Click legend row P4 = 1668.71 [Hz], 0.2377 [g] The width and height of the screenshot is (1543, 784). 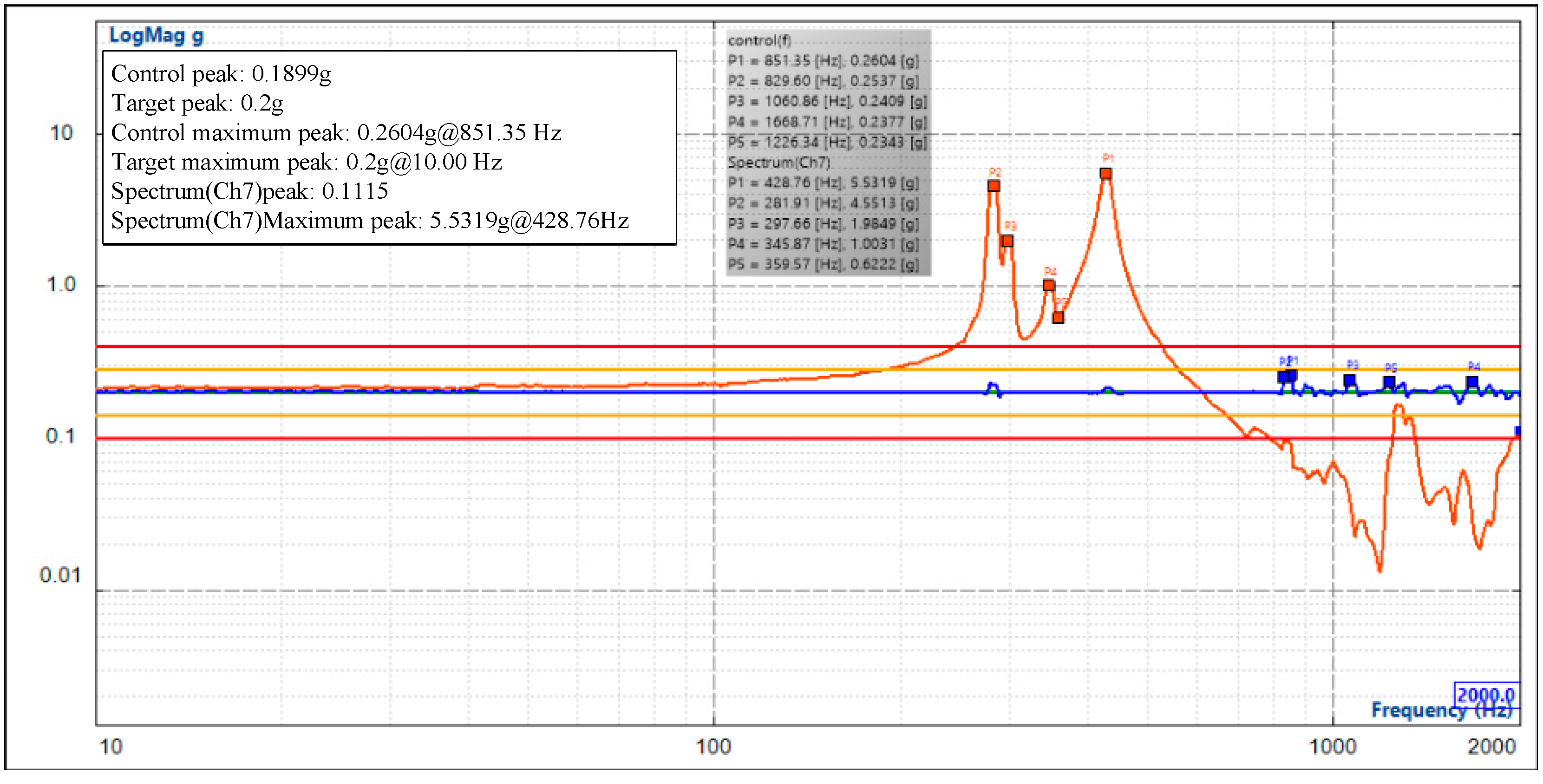[827, 122]
